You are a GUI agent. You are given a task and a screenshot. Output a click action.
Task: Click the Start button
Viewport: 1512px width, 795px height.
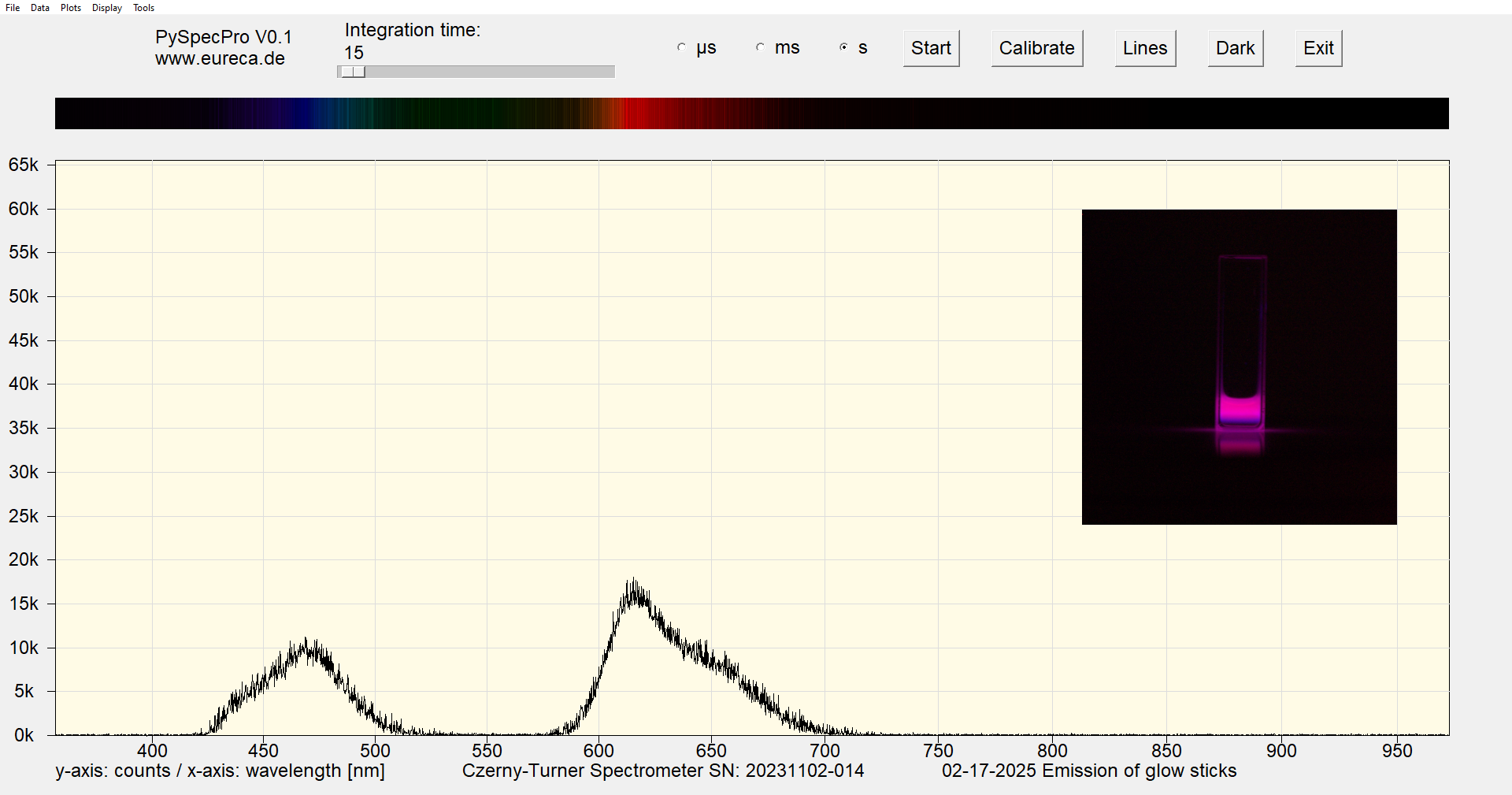pos(931,48)
